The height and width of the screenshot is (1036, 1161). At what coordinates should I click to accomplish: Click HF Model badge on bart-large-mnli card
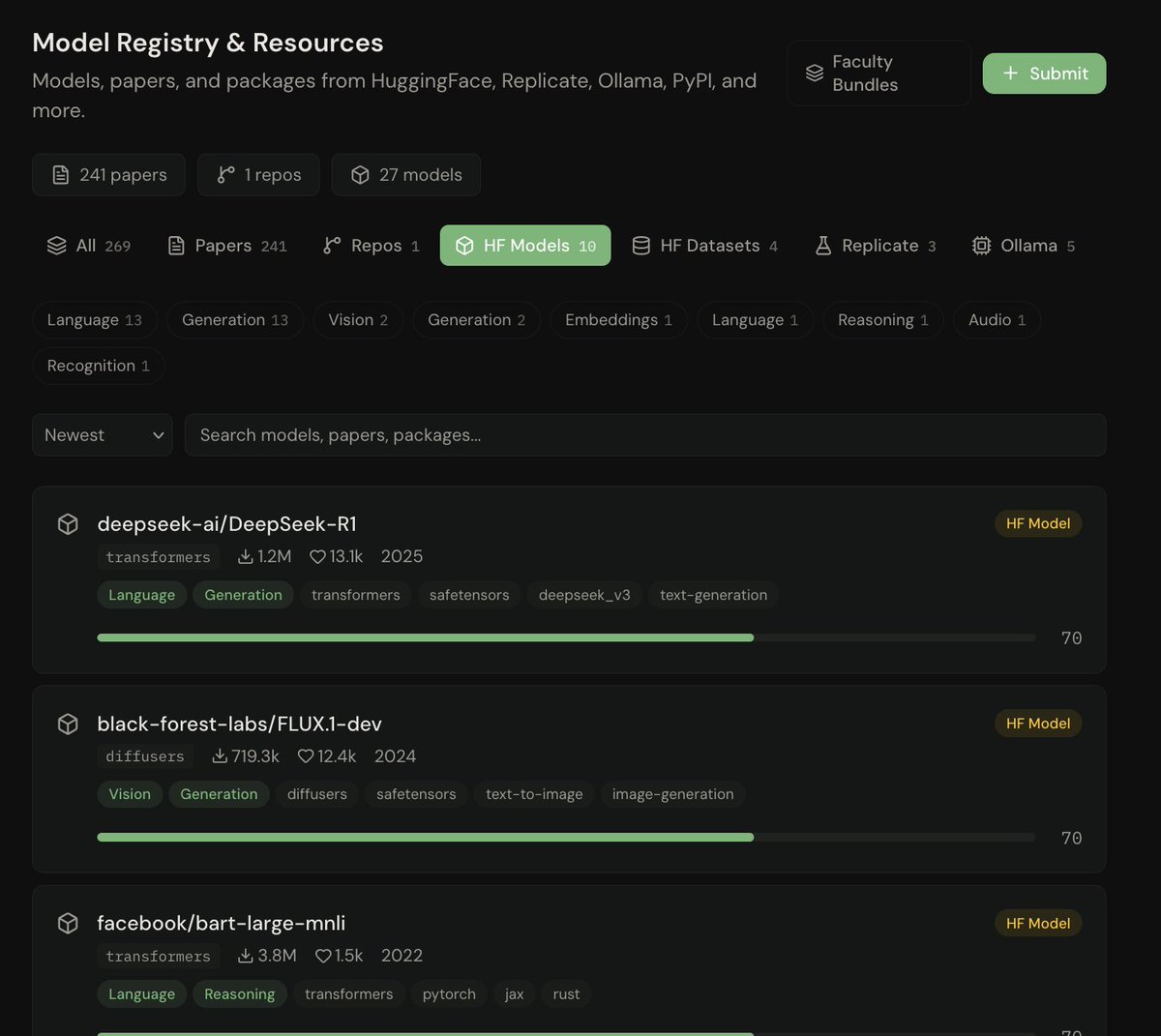pos(1038,923)
